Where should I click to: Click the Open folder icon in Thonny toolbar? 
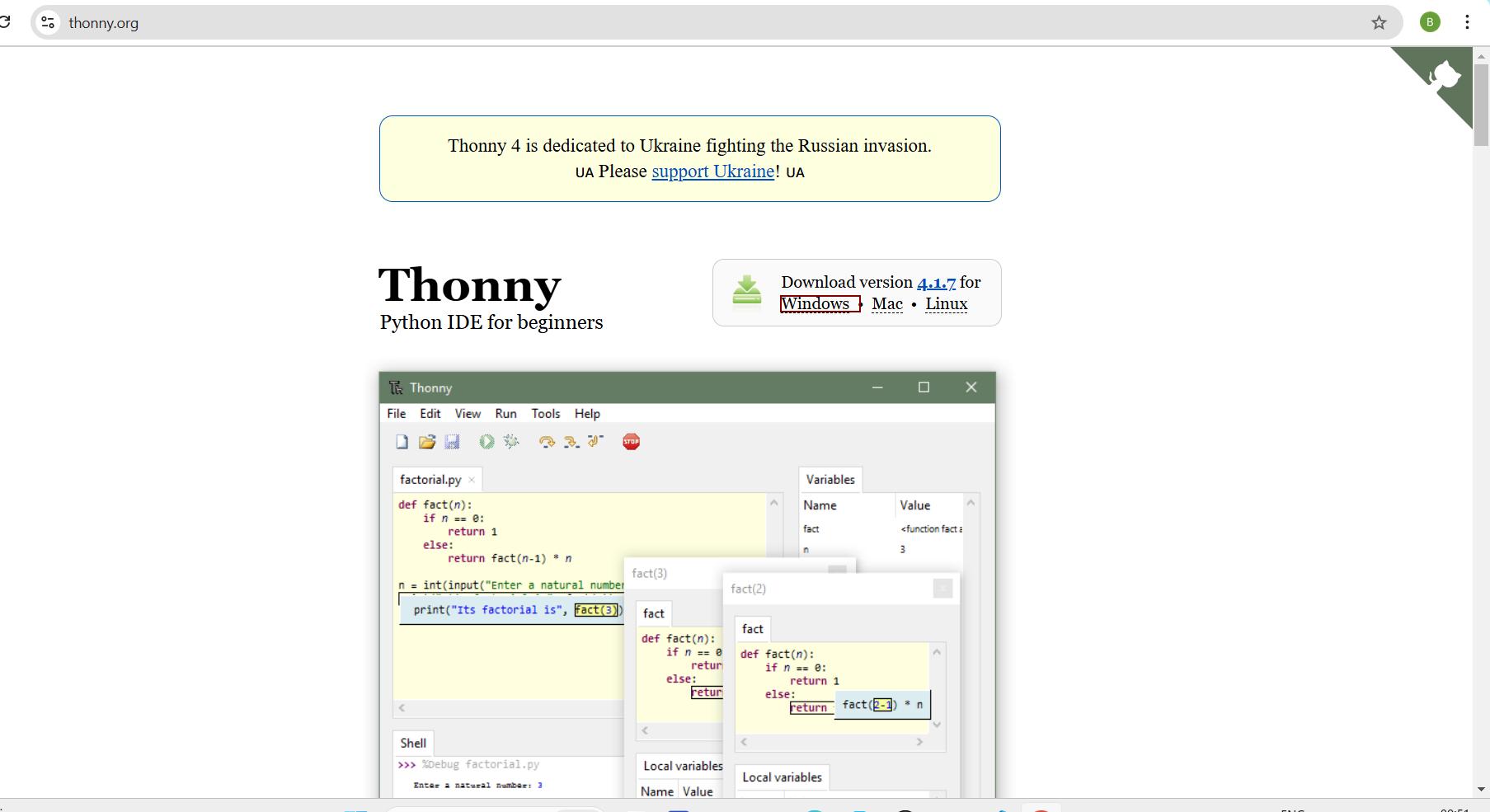tap(427, 442)
